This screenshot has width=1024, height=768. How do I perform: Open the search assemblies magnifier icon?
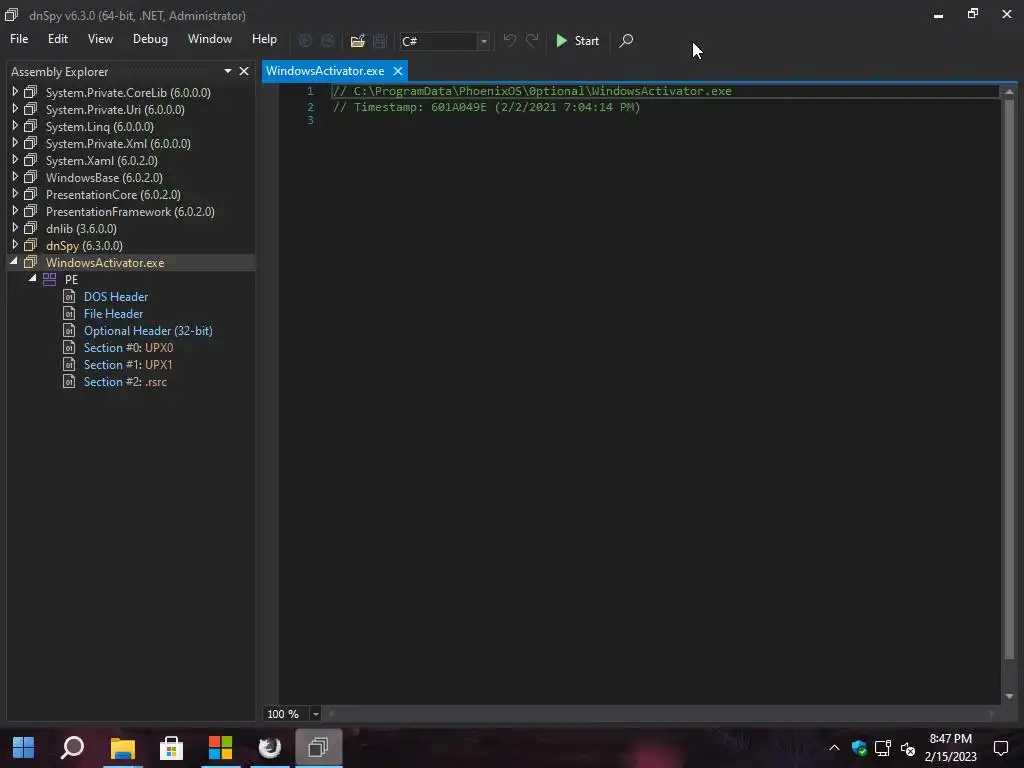tap(626, 40)
